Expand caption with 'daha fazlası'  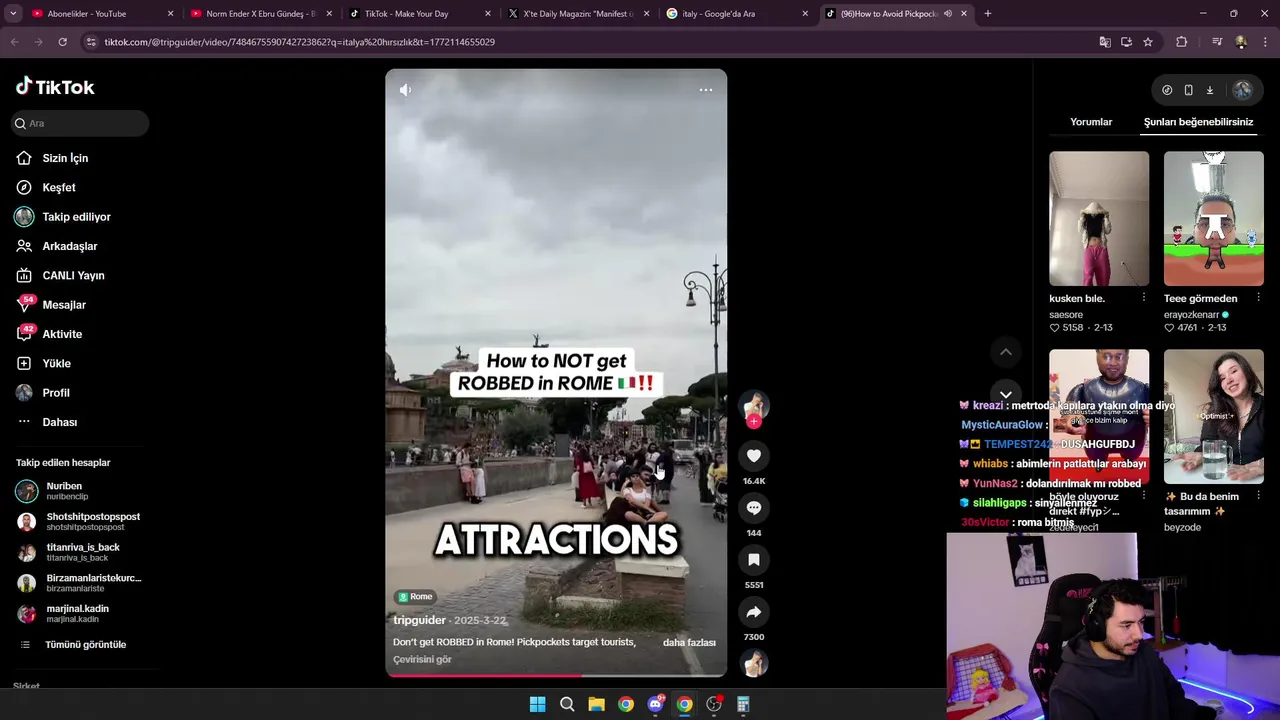pyautogui.click(x=689, y=642)
